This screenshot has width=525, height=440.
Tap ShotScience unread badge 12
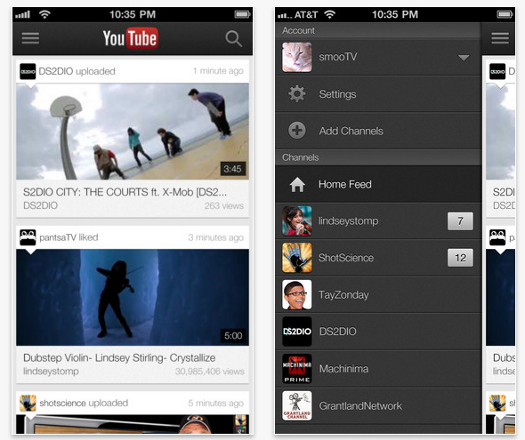[x=460, y=258]
